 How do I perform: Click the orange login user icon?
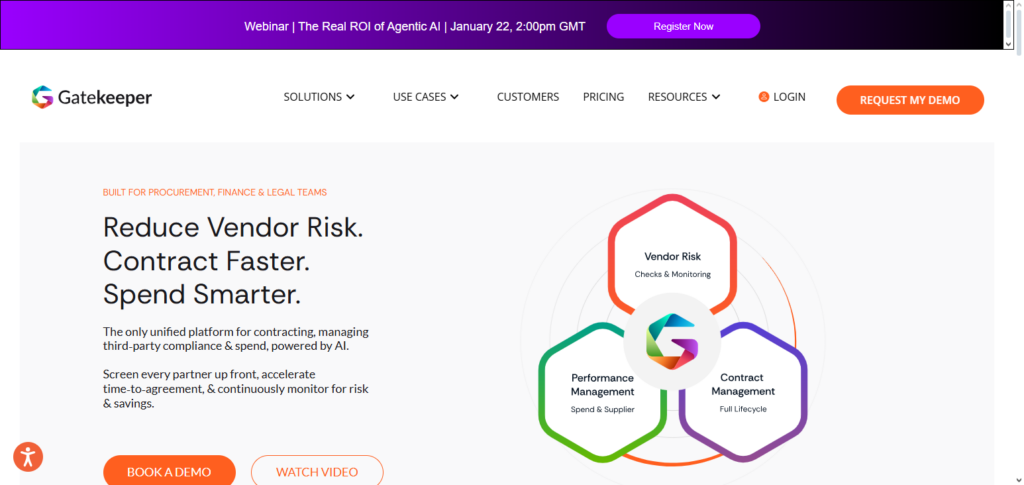coord(764,97)
